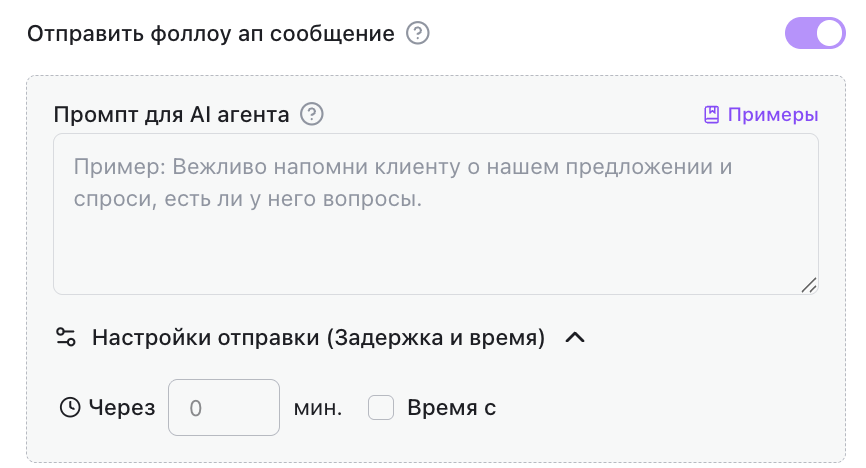Click help icon beside Промпт для AI агента

pos(313,114)
